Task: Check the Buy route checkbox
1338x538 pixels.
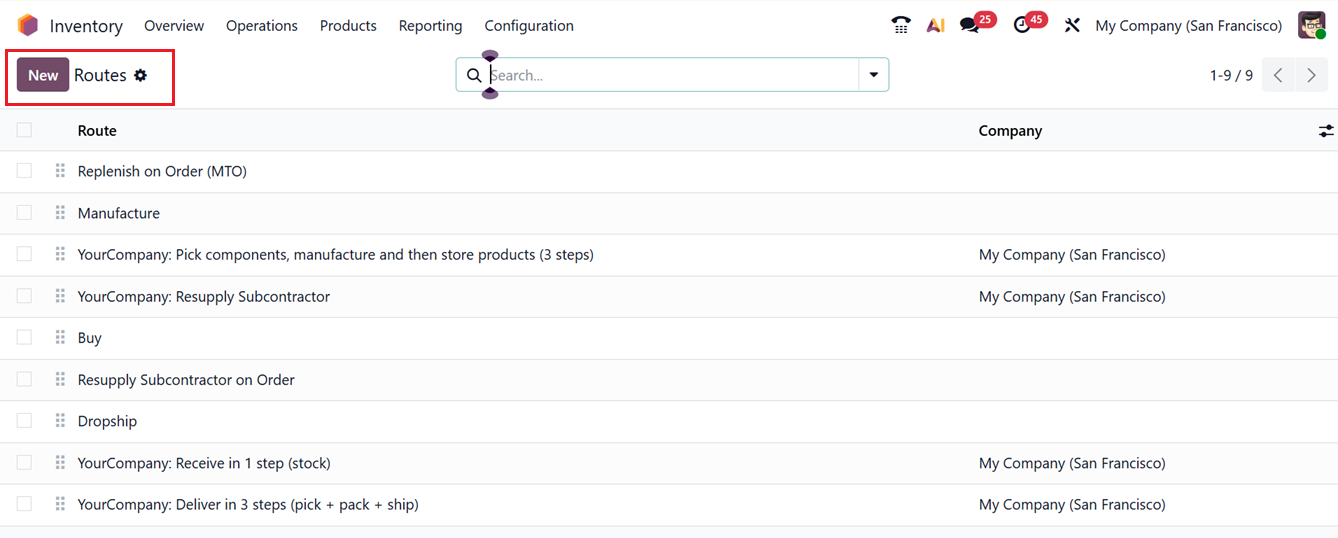Action: point(24,338)
